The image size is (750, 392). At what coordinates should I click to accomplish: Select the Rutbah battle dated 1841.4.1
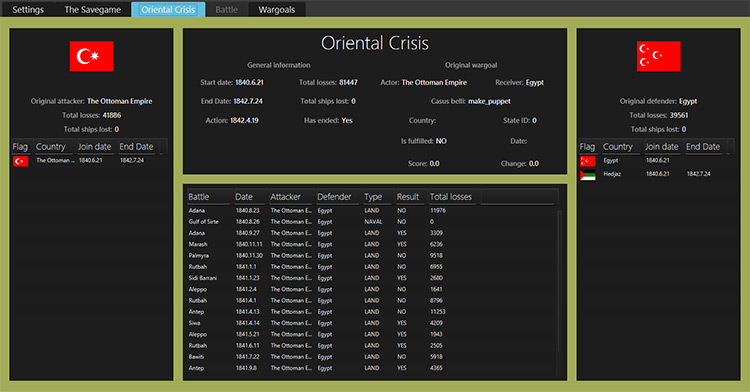[x=372, y=301]
